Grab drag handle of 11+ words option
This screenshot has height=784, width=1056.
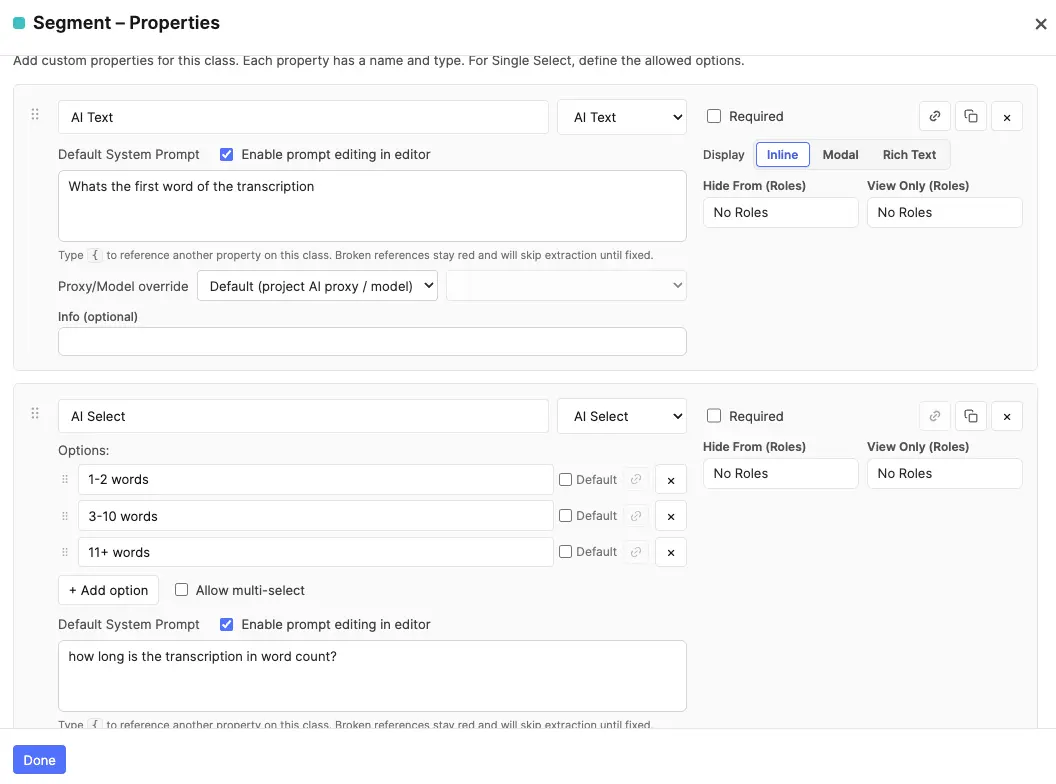65,552
